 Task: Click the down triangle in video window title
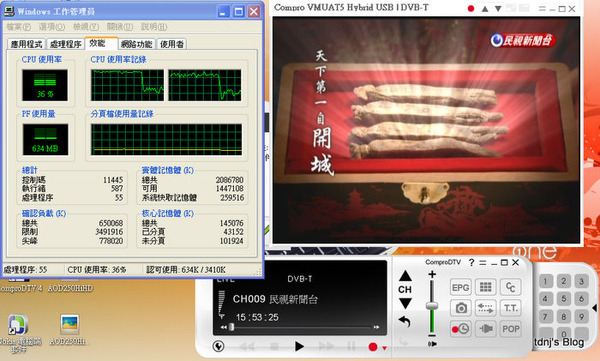[x=498, y=8]
